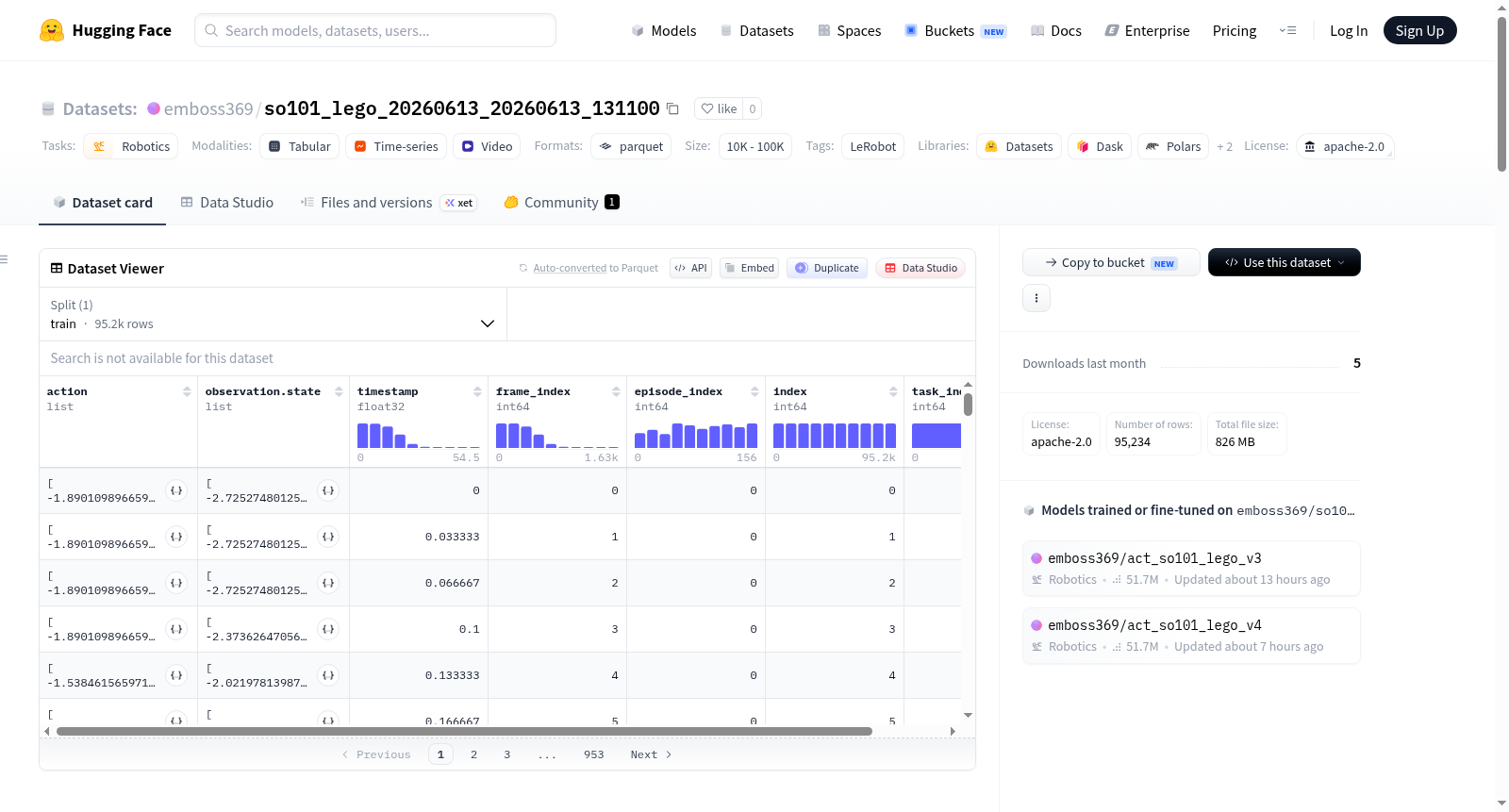1509x812 pixels.
Task: Go to page 2 of results
Action: click(x=473, y=754)
